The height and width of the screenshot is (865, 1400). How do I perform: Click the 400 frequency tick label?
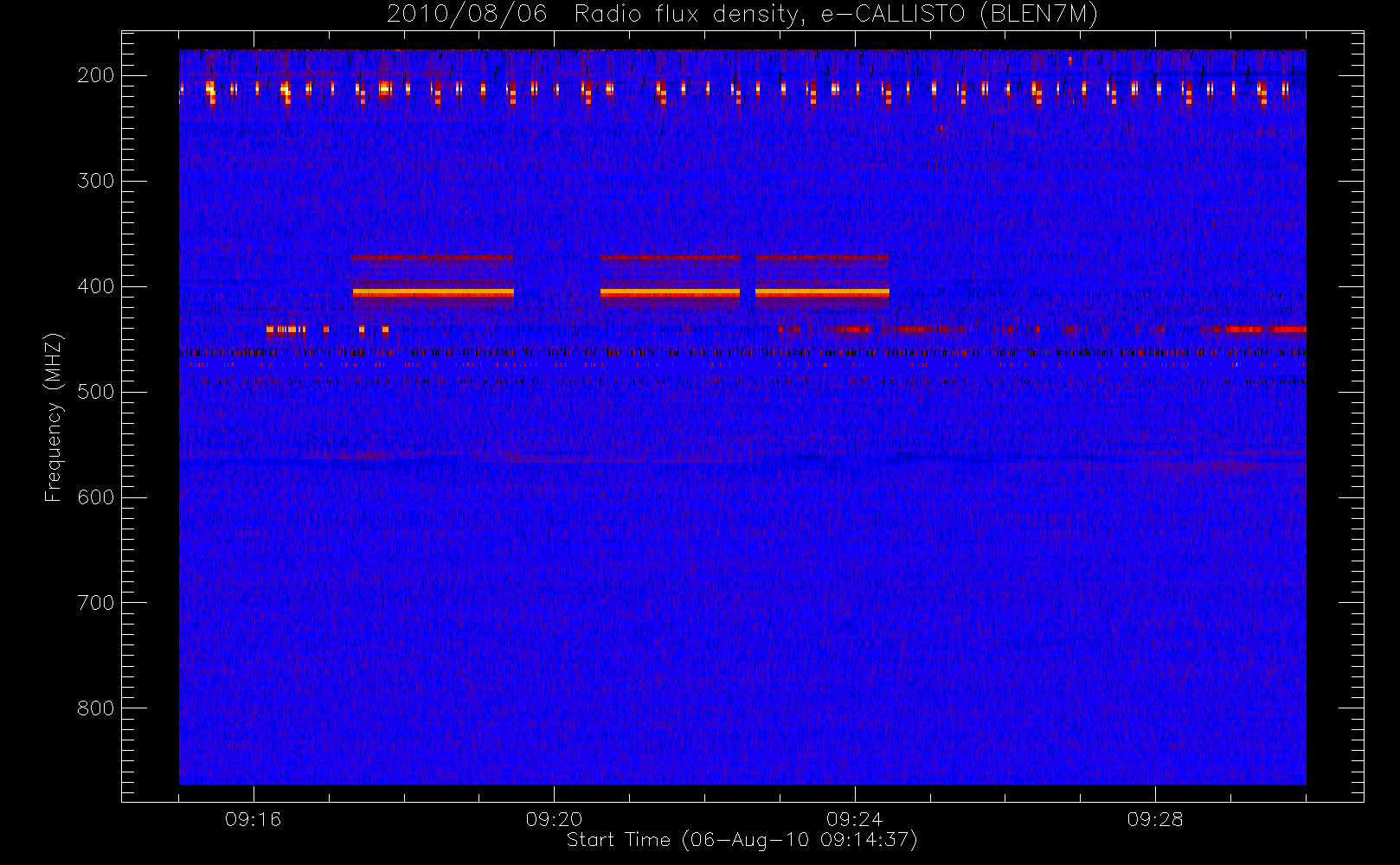coord(95,286)
